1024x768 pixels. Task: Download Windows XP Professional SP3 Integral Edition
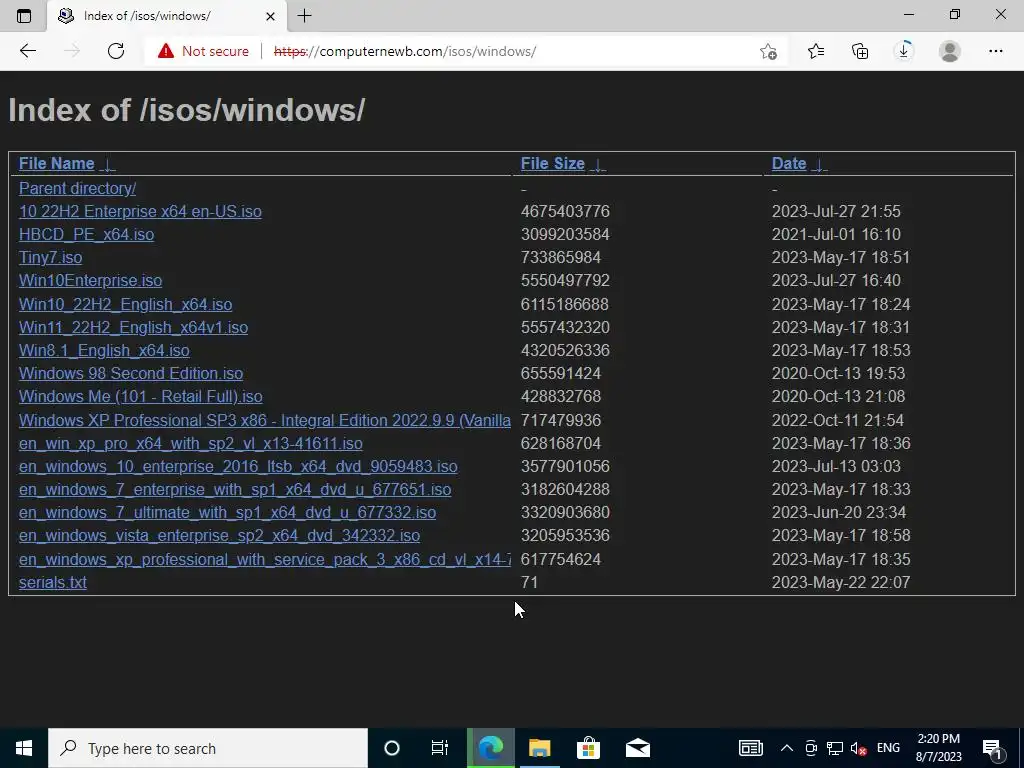264,420
